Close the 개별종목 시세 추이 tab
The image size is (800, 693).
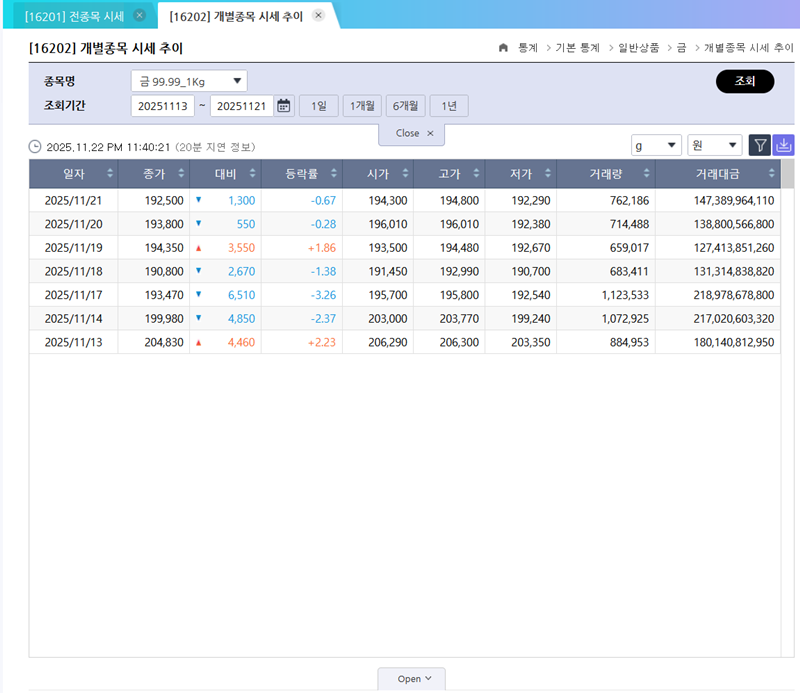tap(318, 15)
